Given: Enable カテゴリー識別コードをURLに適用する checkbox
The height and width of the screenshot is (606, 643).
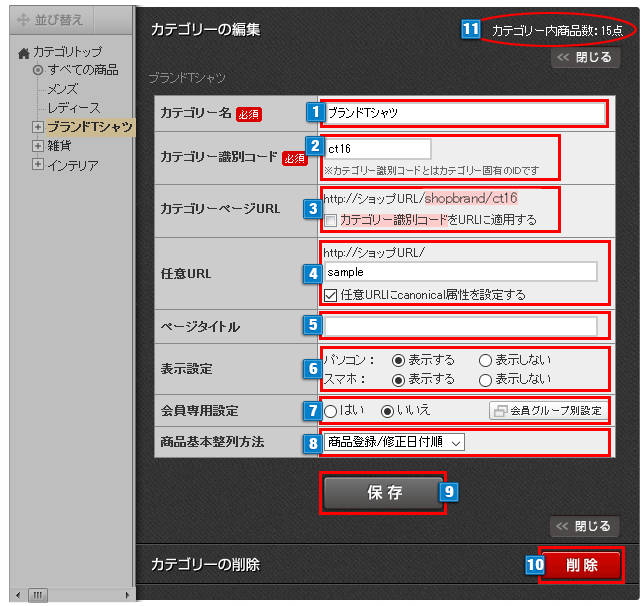Looking at the screenshot, I should pos(331,219).
